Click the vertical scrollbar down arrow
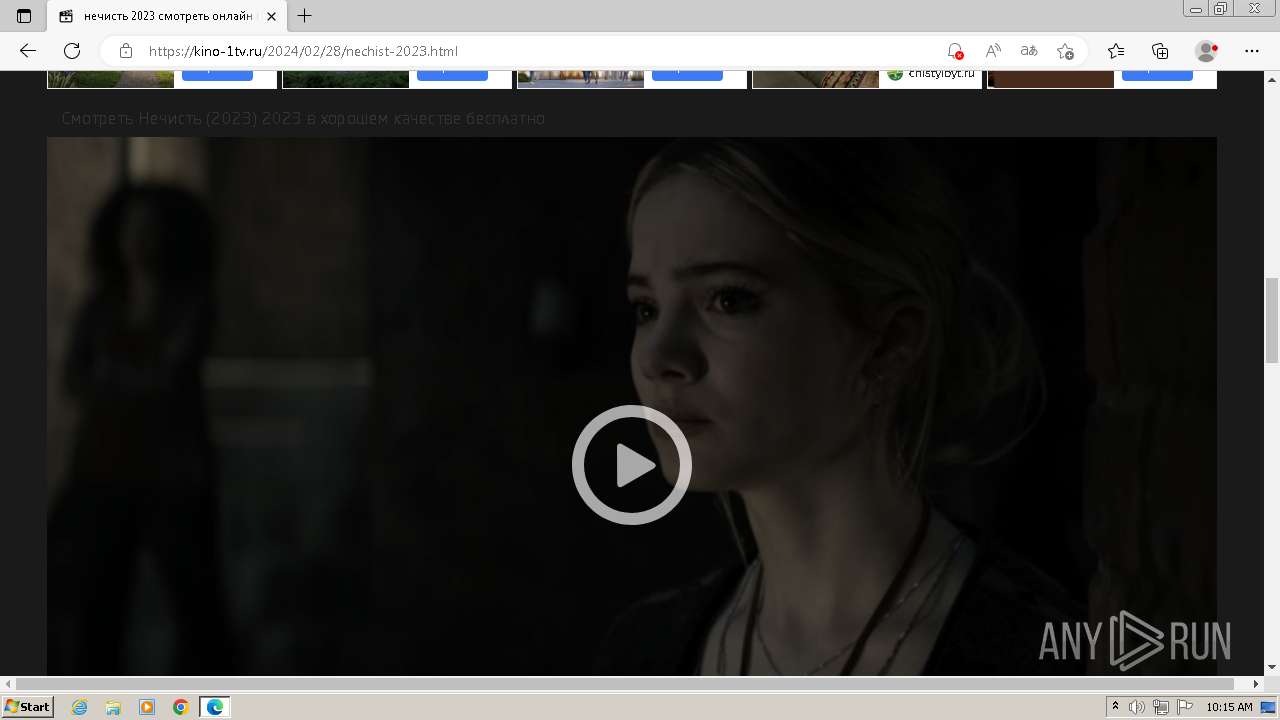The width and height of the screenshot is (1280, 720). [1272, 667]
